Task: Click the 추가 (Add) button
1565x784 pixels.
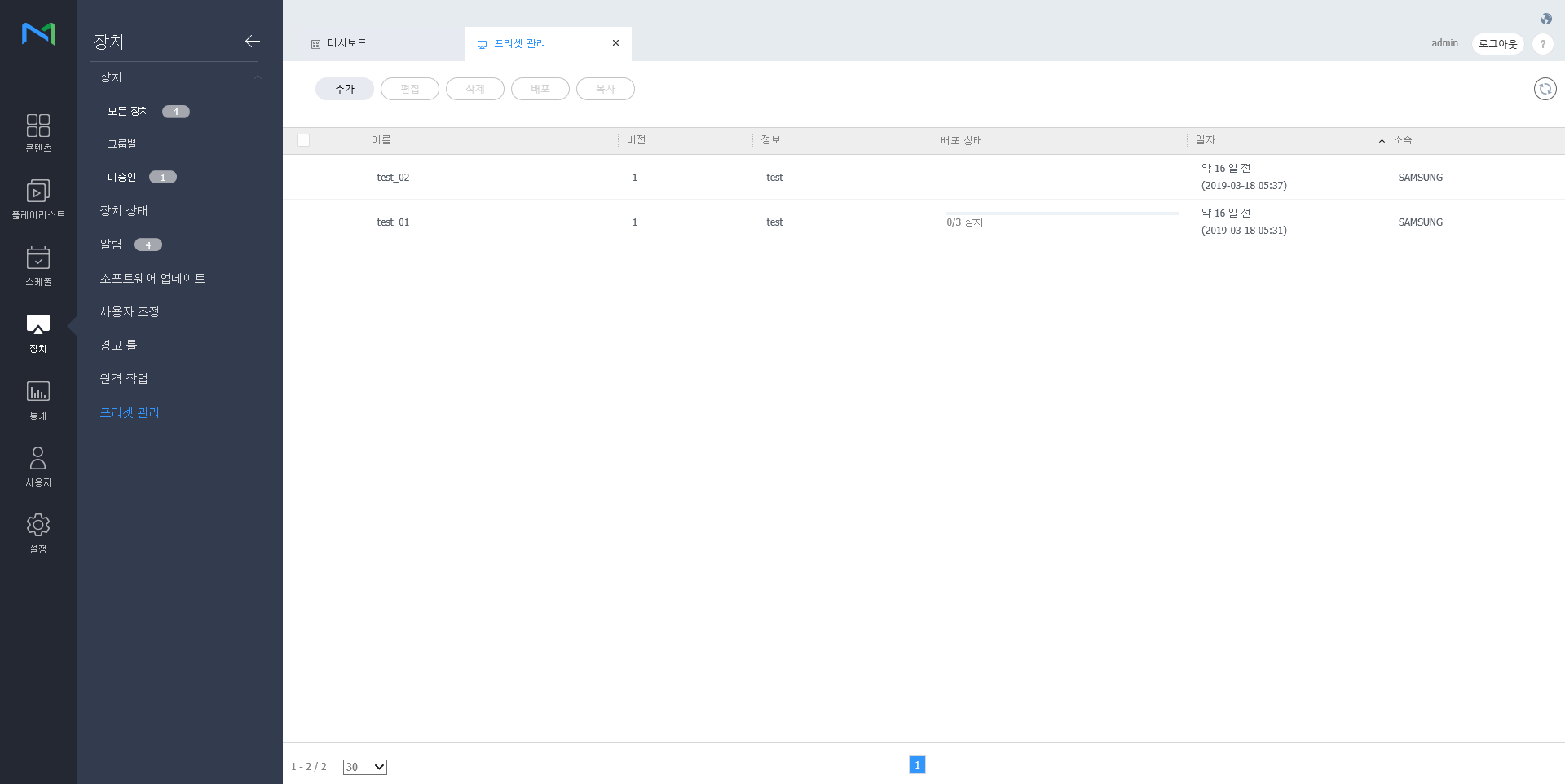Action: click(344, 89)
